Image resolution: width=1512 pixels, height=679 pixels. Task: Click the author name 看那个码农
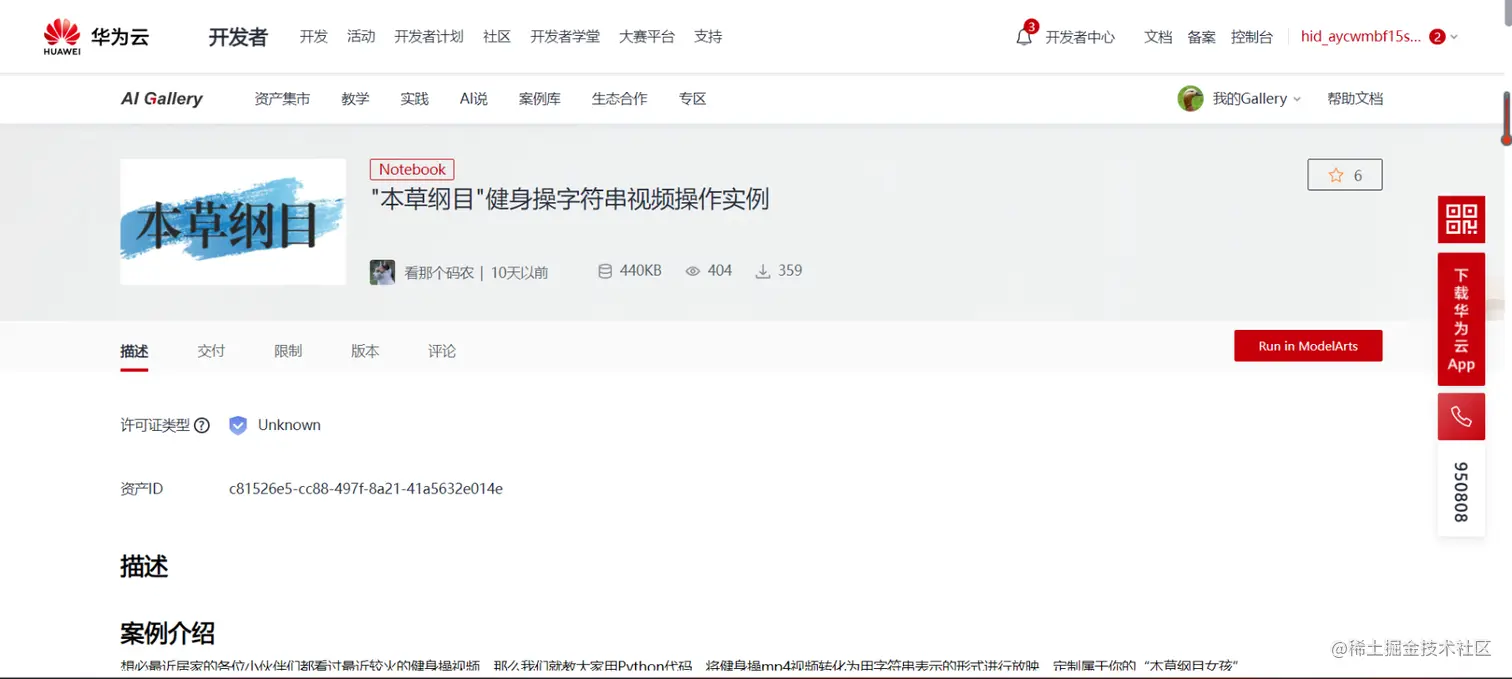tap(439, 272)
